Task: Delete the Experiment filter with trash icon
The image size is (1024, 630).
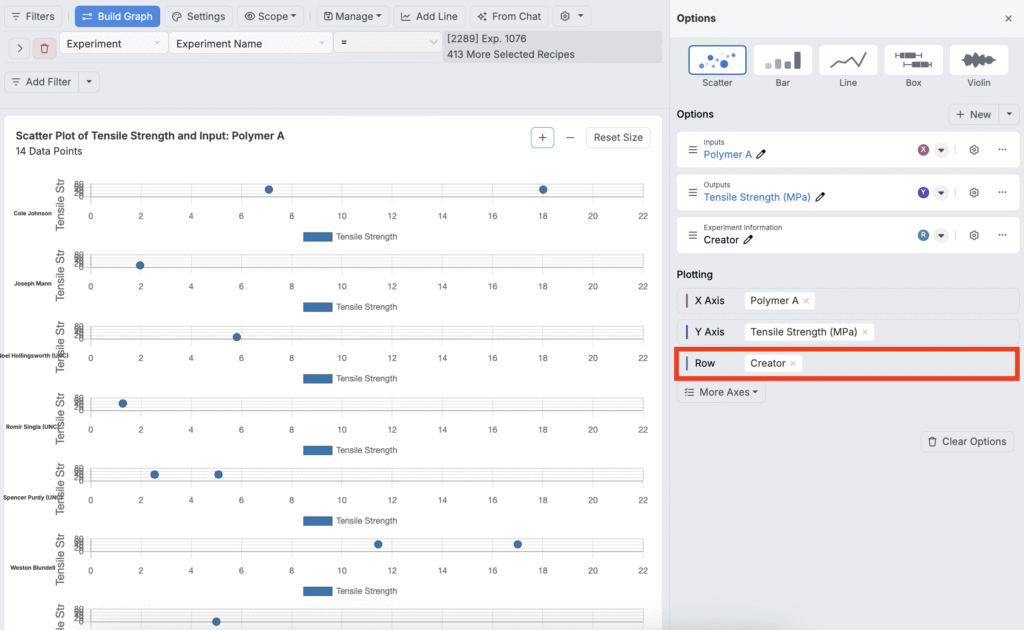Action: pyautogui.click(x=45, y=48)
